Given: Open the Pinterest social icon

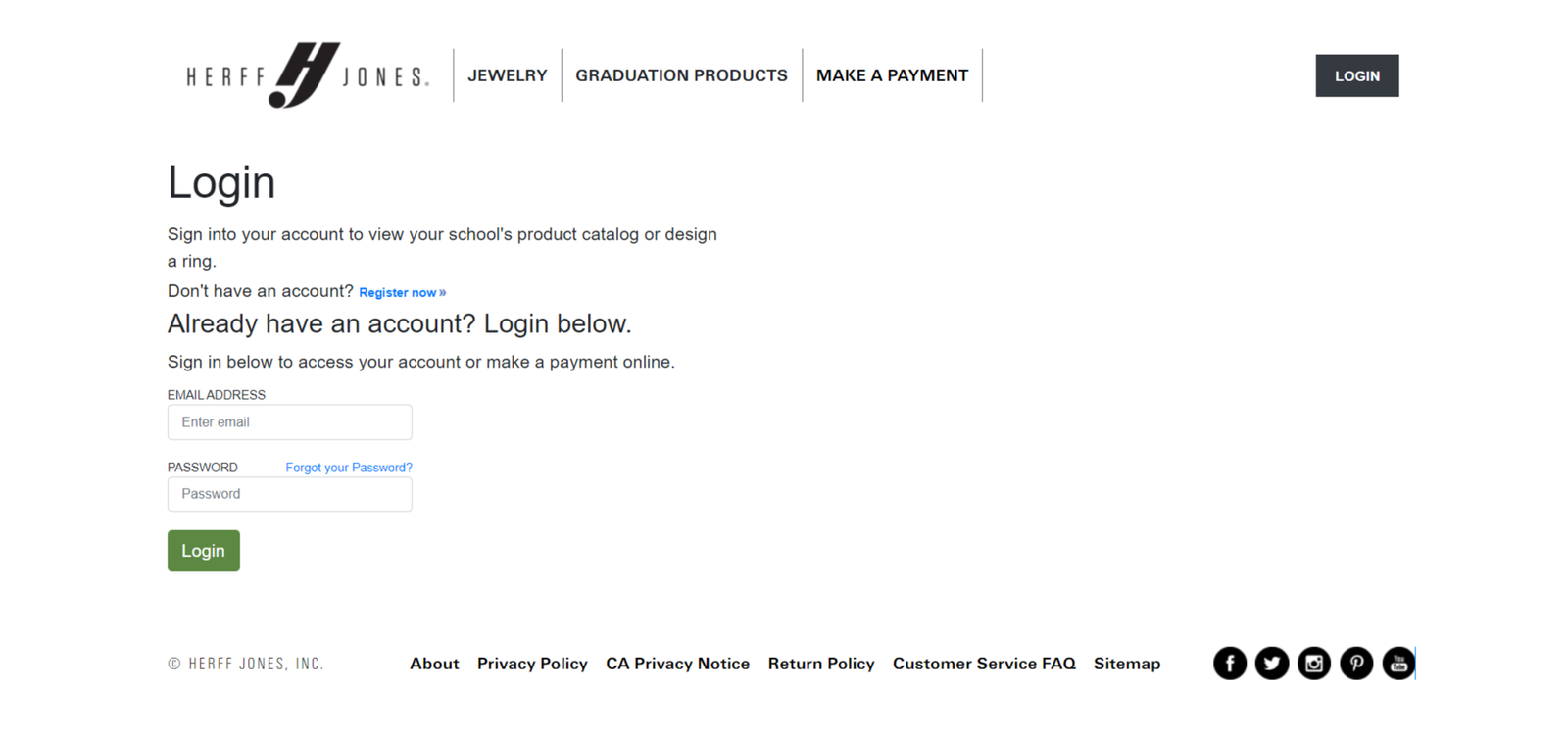Looking at the screenshot, I should (1356, 663).
